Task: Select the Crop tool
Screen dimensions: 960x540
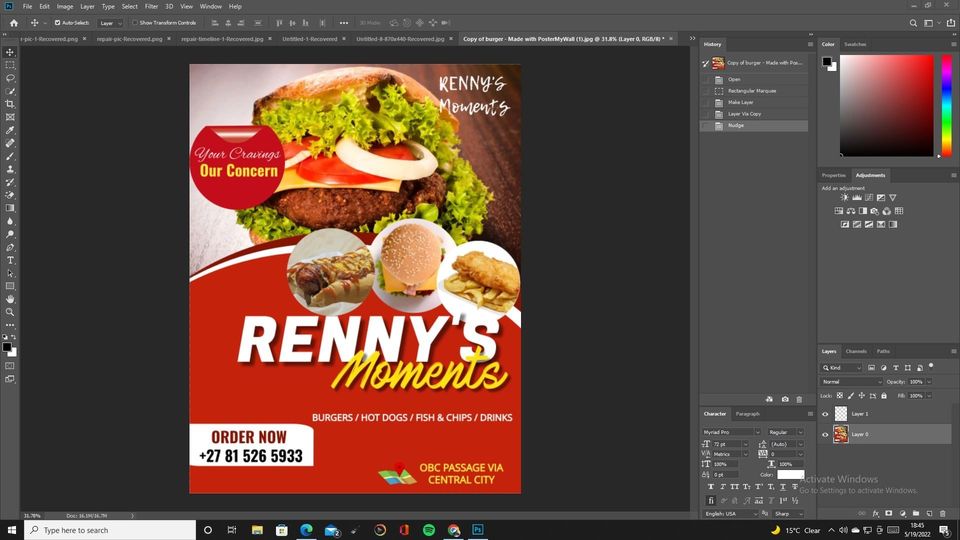Action: pyautogui.click(x=10, y=104)
